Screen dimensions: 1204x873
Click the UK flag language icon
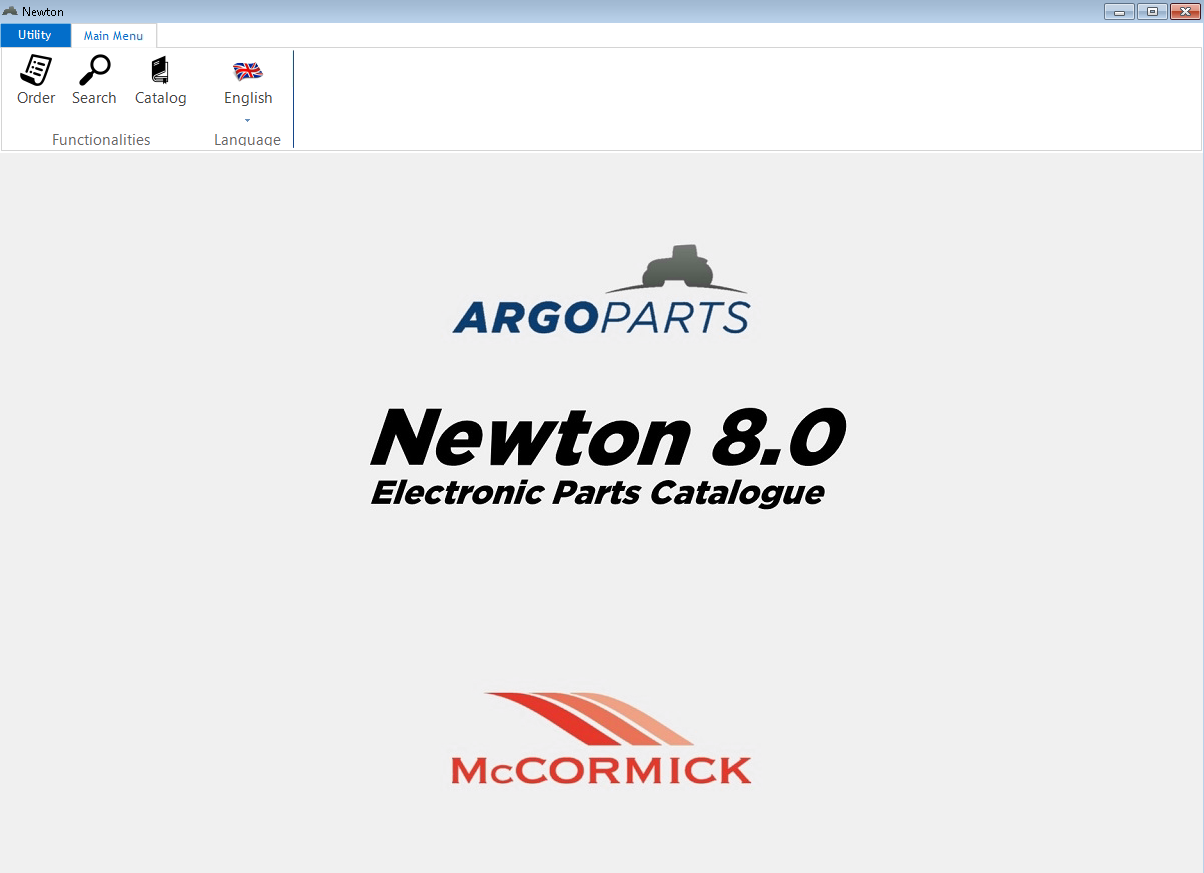247,71
